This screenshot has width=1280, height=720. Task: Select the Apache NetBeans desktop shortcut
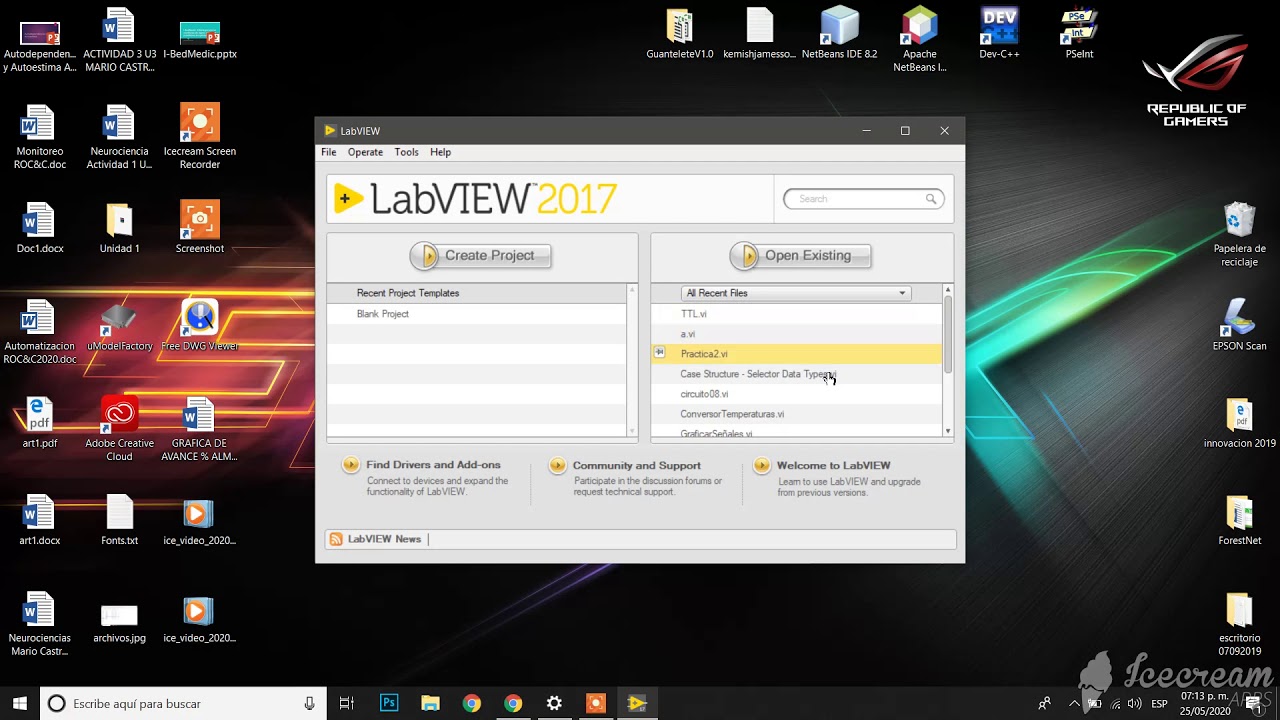(x=919, y=40)
